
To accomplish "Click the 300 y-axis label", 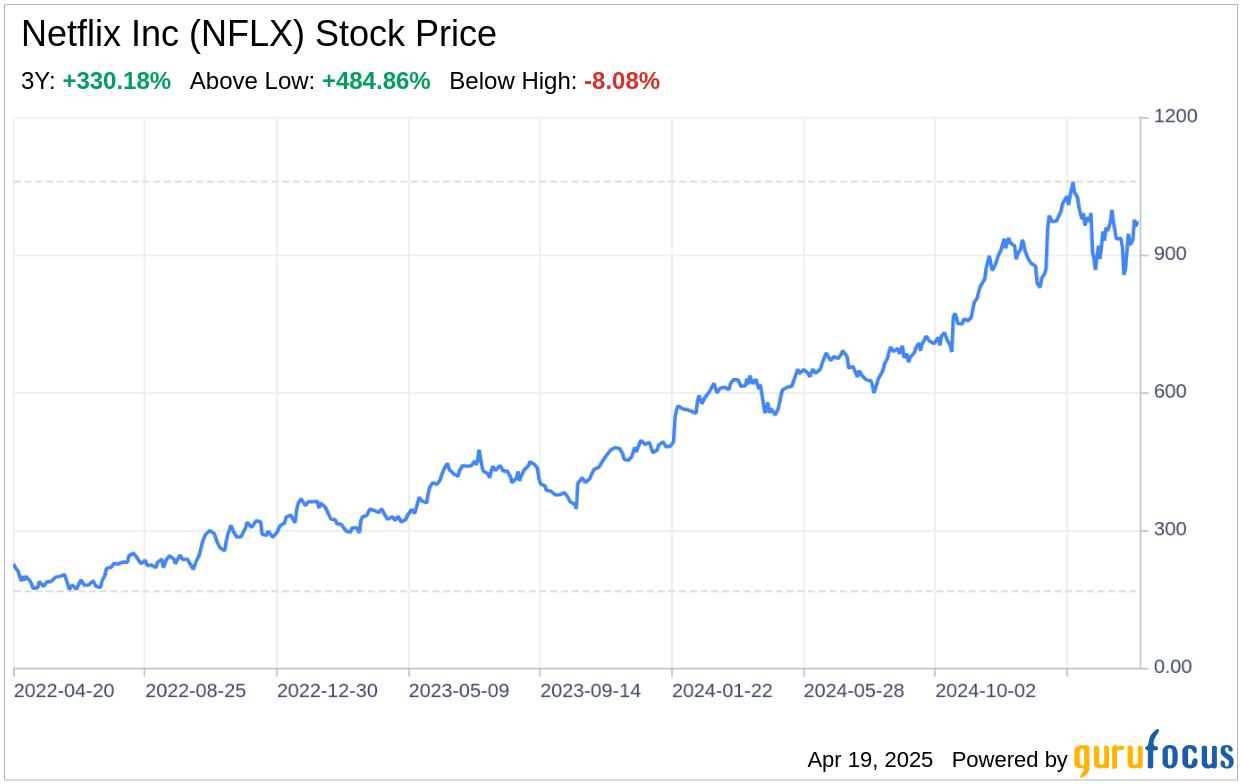I will (x=1170, y=529).
